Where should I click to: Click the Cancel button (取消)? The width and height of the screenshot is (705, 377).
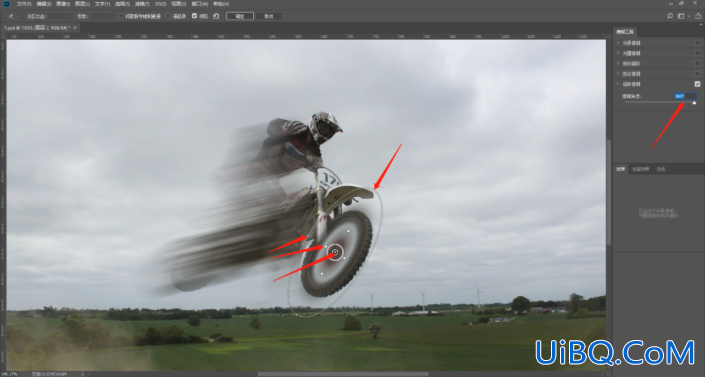click(269, 16)
